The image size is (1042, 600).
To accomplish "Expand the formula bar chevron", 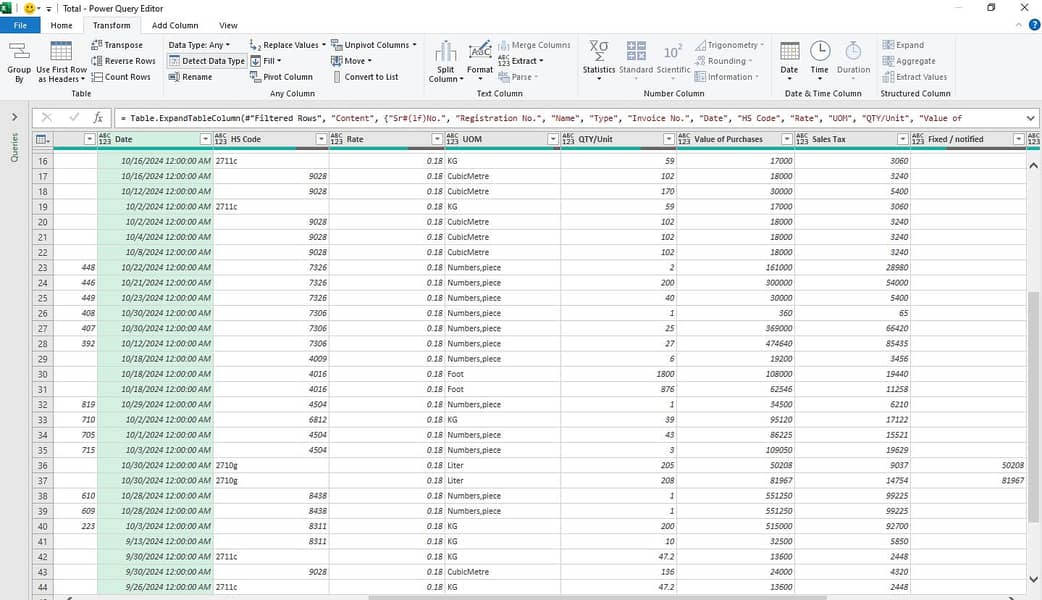I will (1030, 118).
